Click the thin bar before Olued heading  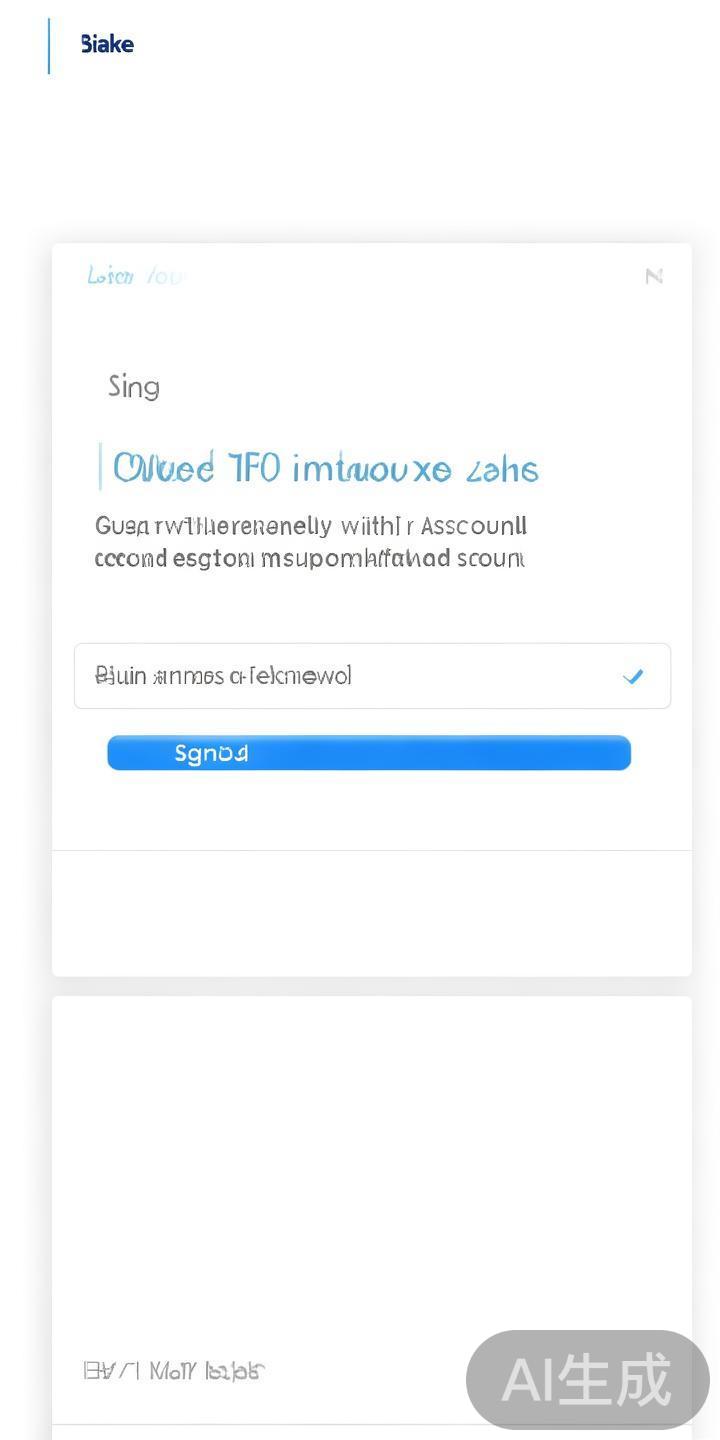pos(100,467)
